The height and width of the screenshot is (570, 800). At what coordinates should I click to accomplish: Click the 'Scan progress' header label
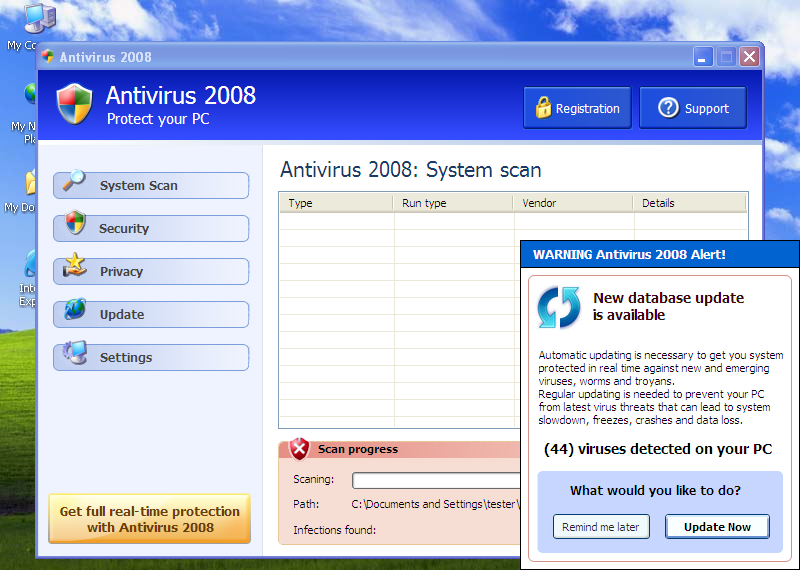(x=358, y=449)
